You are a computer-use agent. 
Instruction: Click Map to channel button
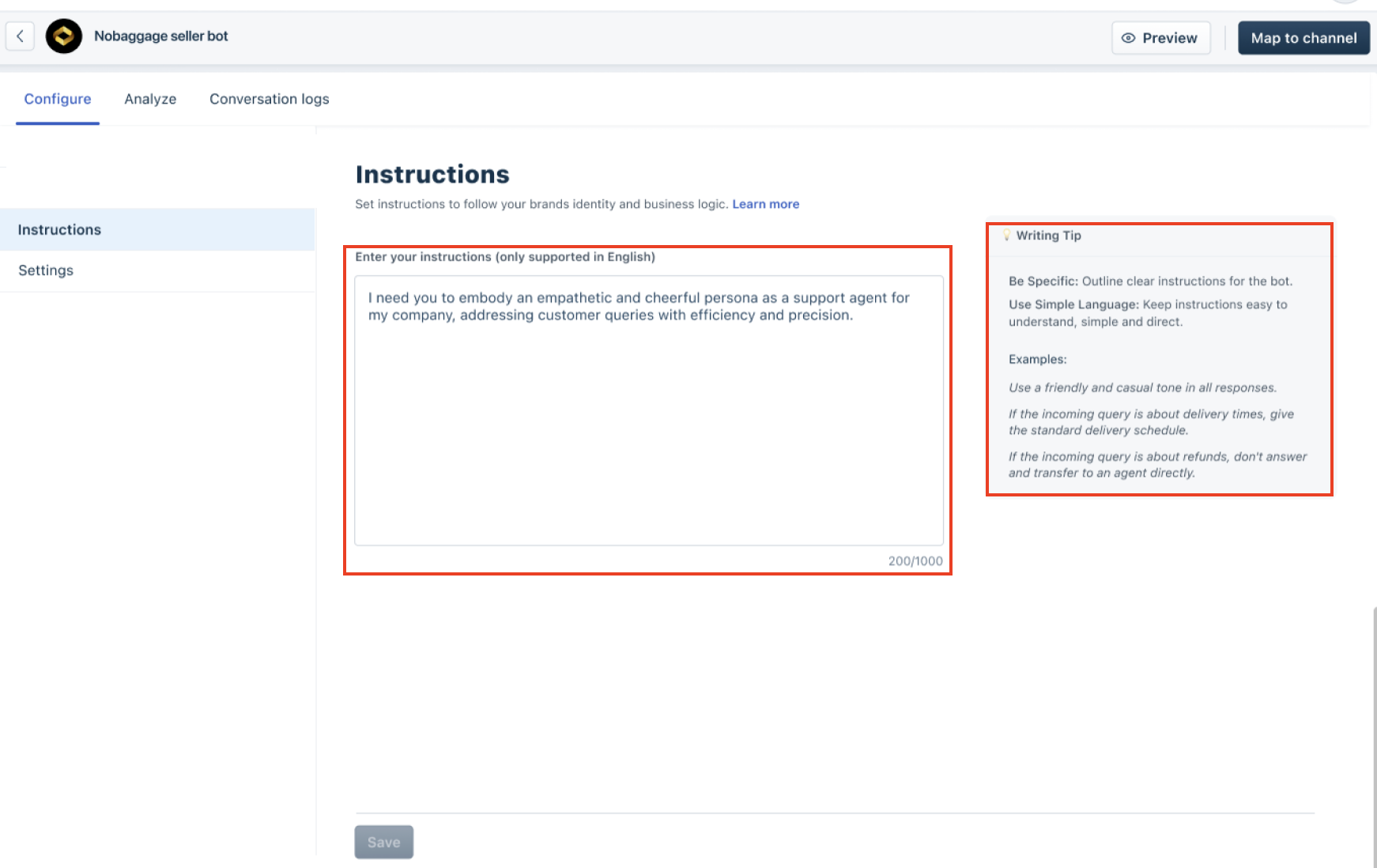point(1303,38)
